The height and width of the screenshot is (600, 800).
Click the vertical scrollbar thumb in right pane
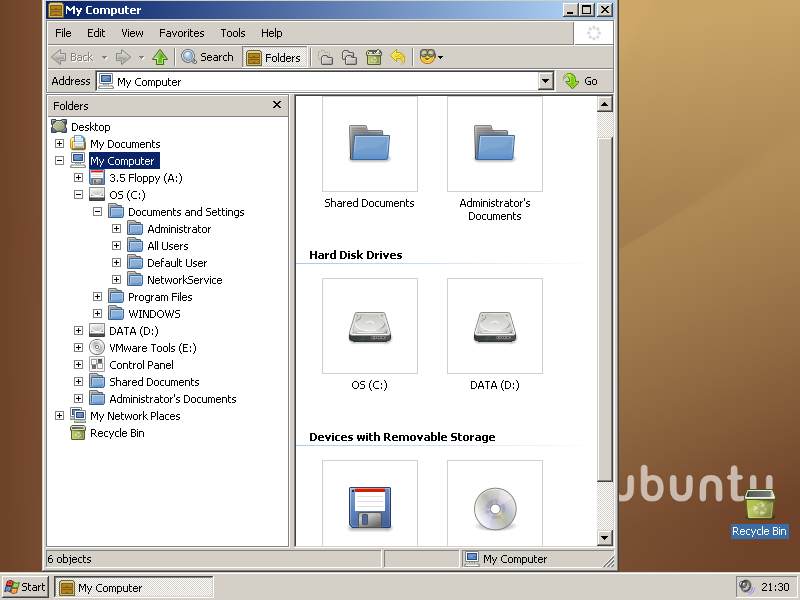(x=605, y=309)
